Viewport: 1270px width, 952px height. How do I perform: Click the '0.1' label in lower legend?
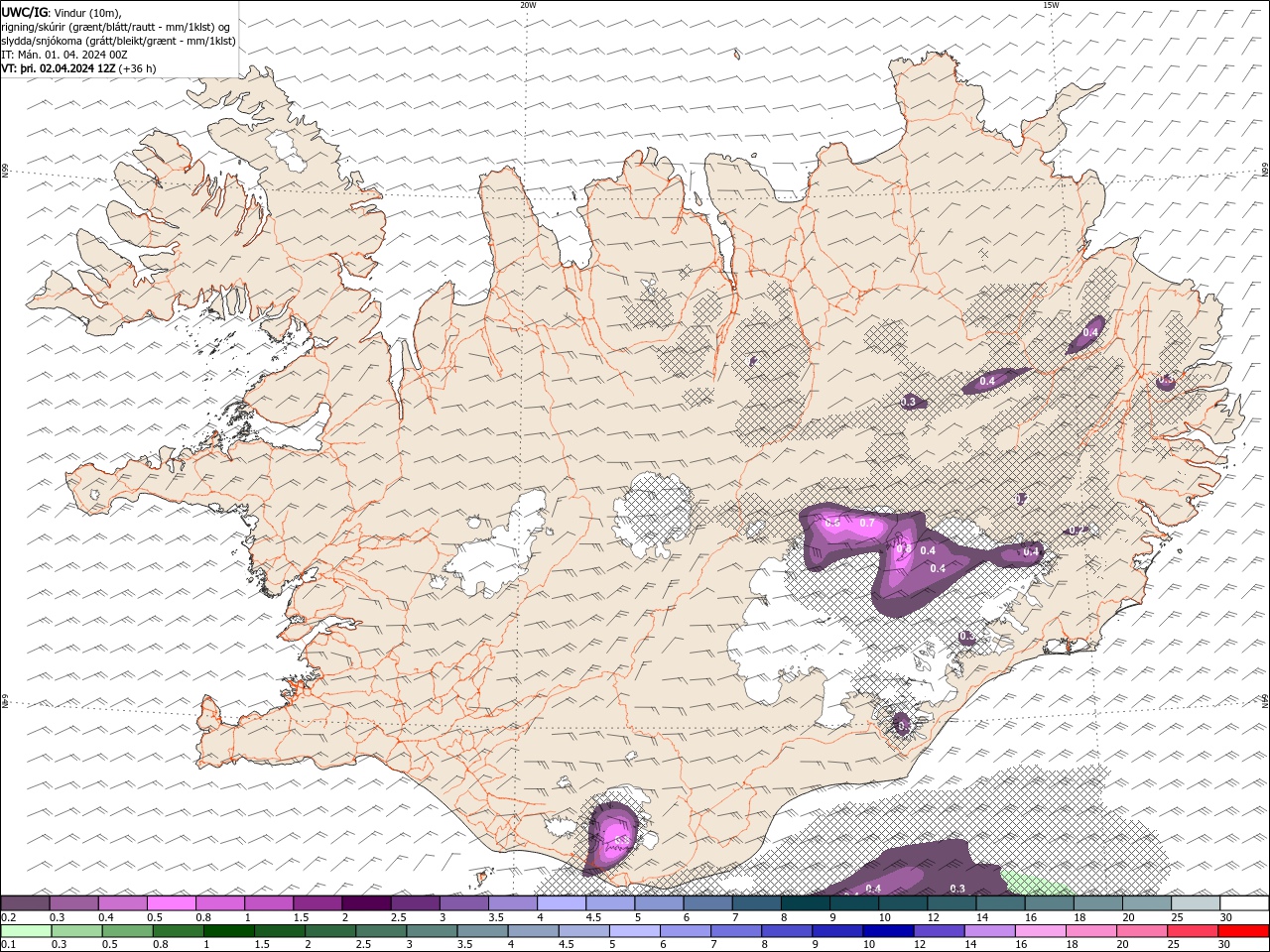click(7, 945)
